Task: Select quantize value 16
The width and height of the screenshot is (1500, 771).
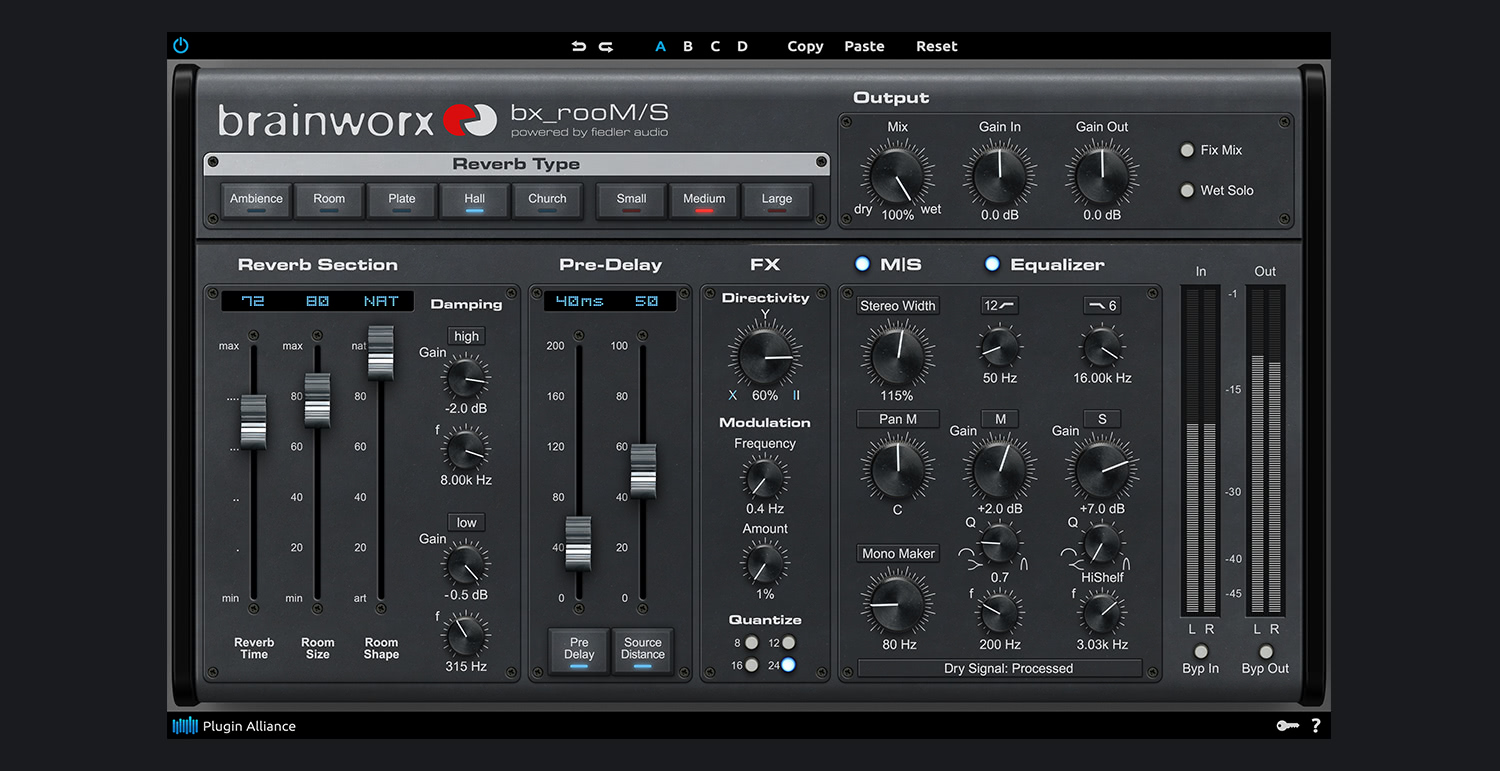Action: coord(752,665)
